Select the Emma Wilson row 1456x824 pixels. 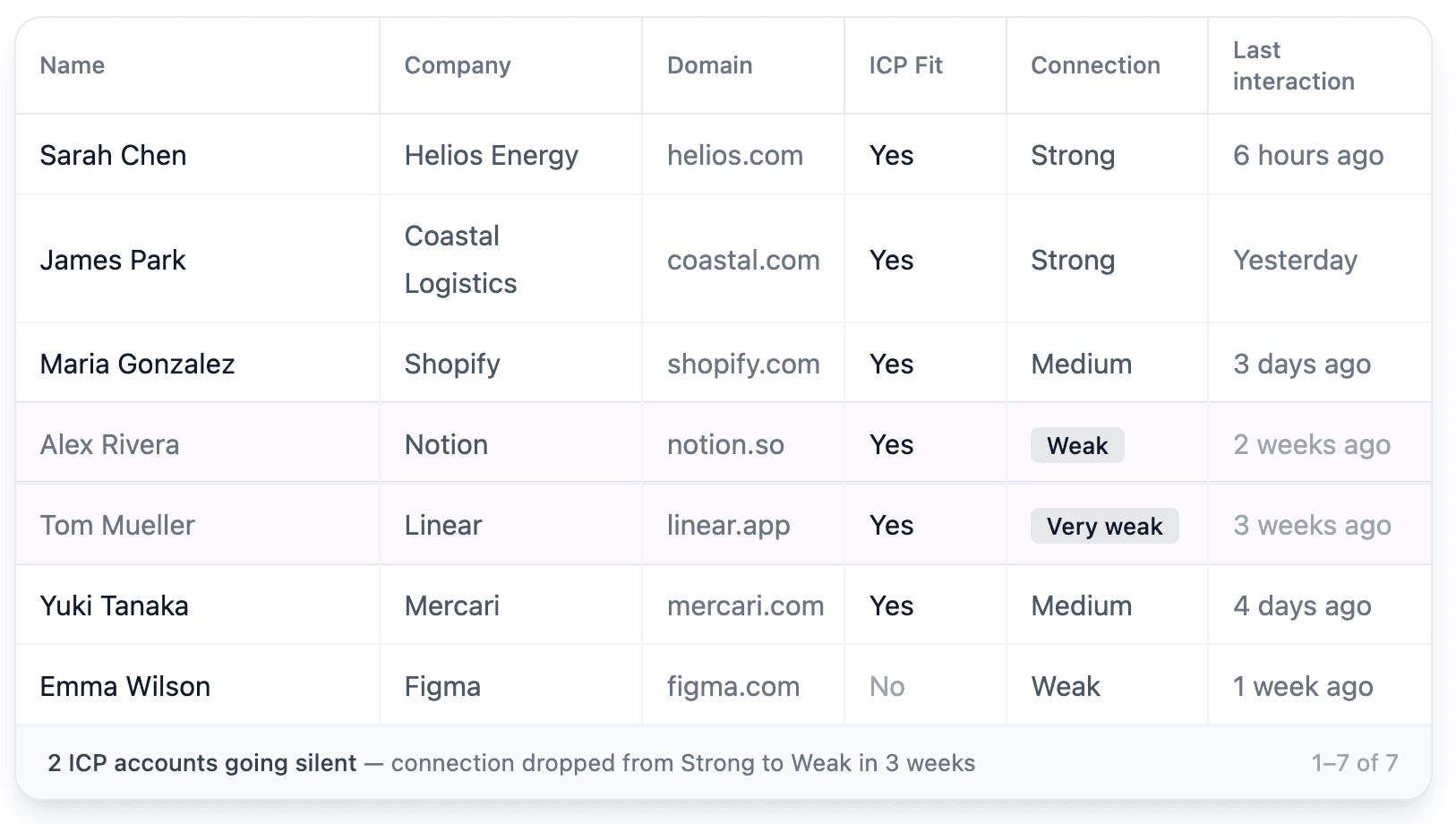125,687
